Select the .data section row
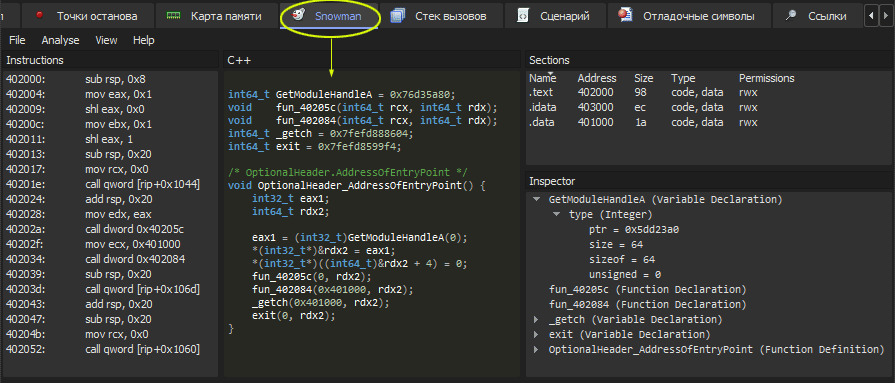 [x=708, y=122]
